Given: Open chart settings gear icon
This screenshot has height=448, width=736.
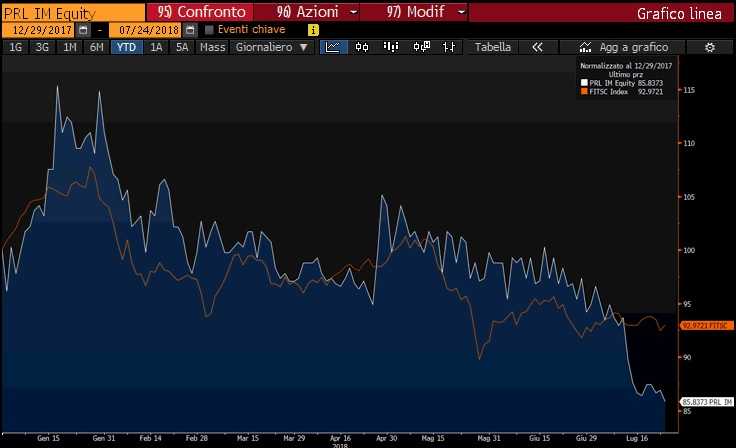Looking at the screenshot, I should tap(710, 47).
